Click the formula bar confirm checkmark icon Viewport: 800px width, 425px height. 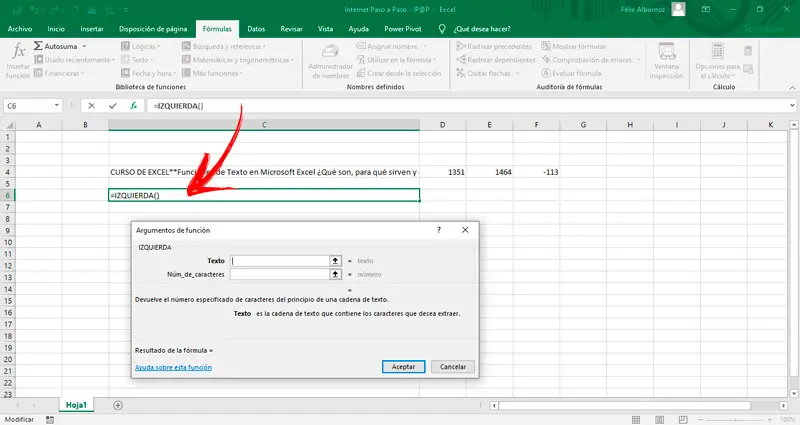click(112, 105)
